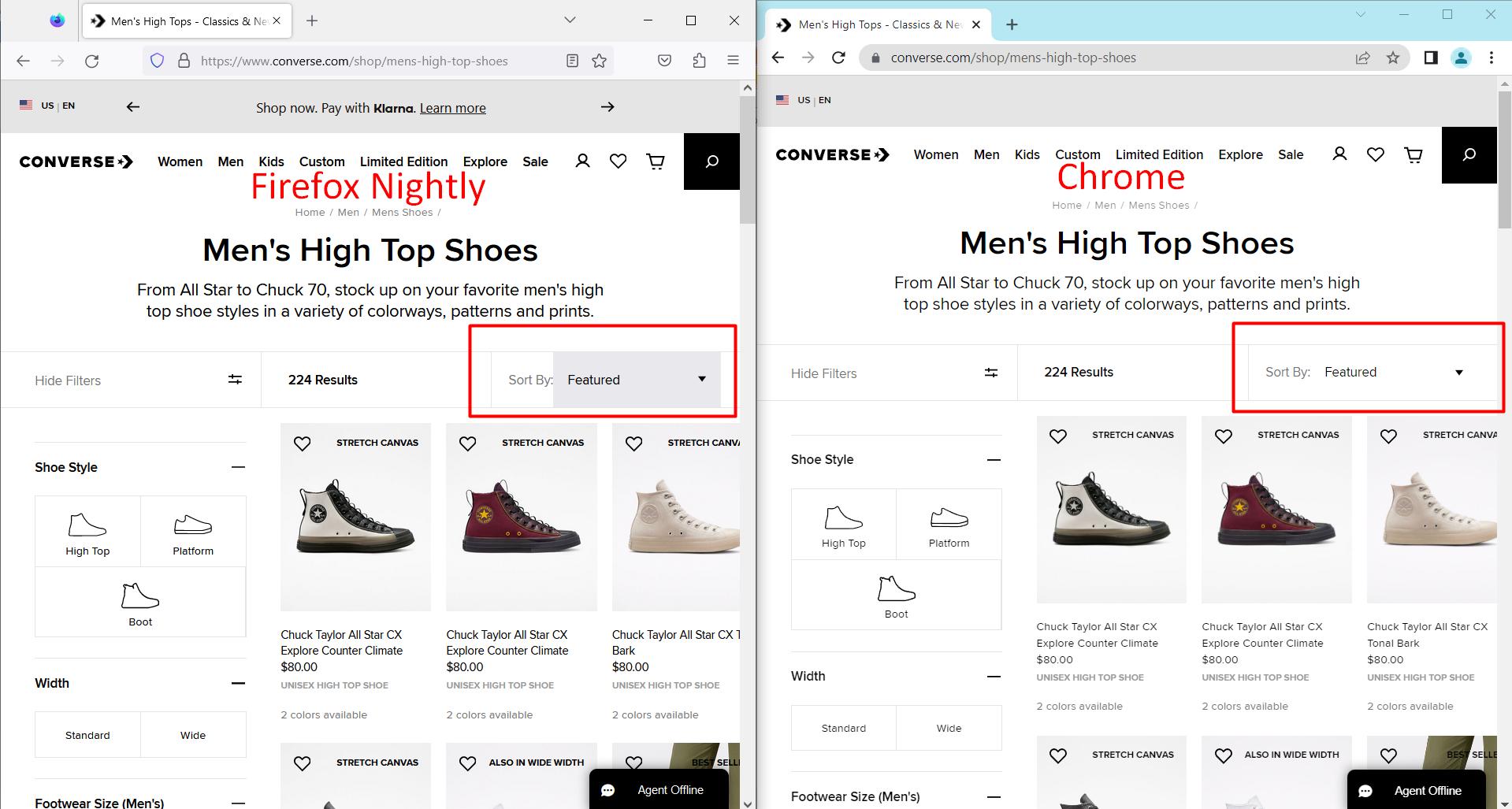
Task: Click the Learn more Klarna link
Action: pyautogui.click(x=452, y=108)
